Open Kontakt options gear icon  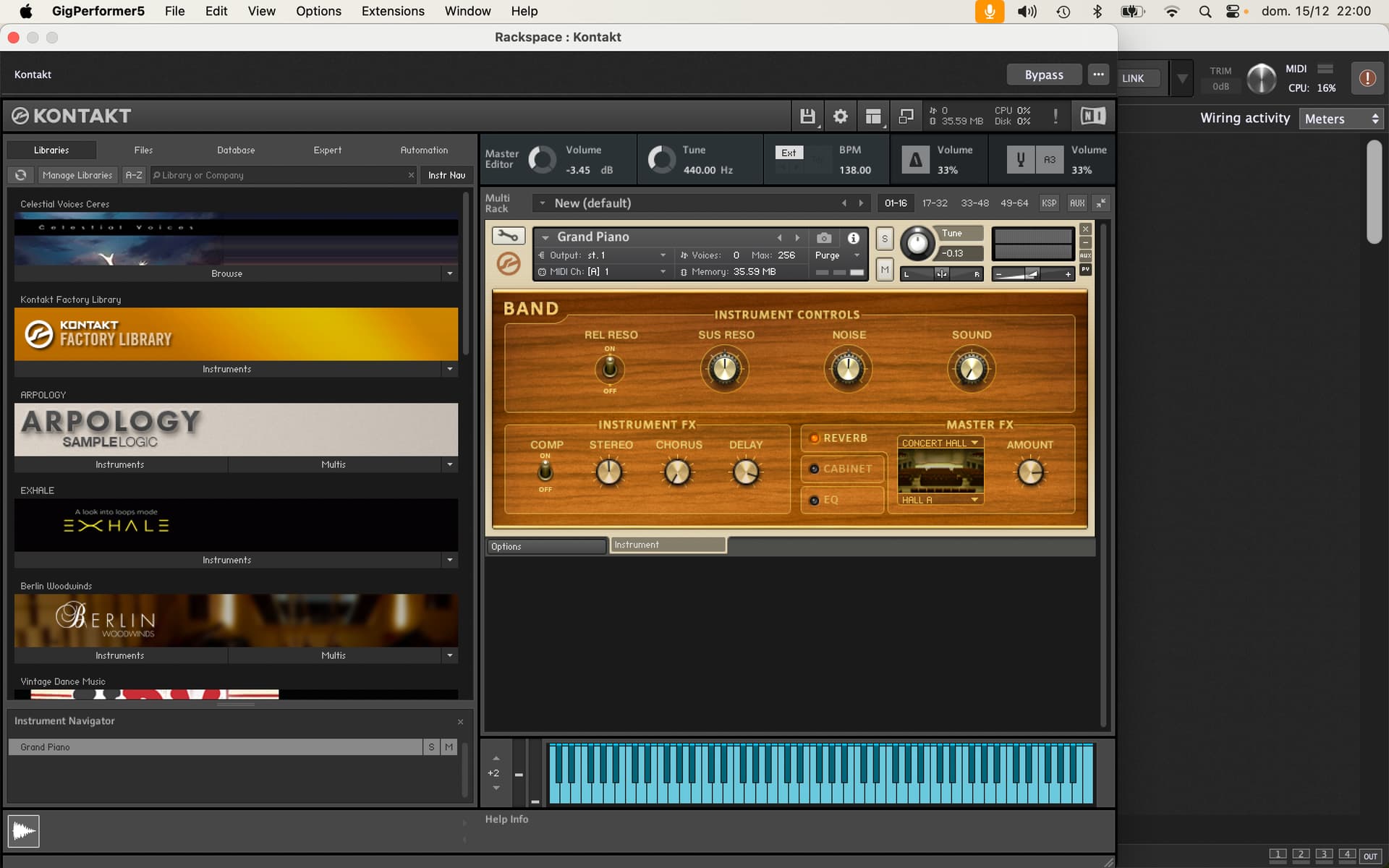coord(840,116)
